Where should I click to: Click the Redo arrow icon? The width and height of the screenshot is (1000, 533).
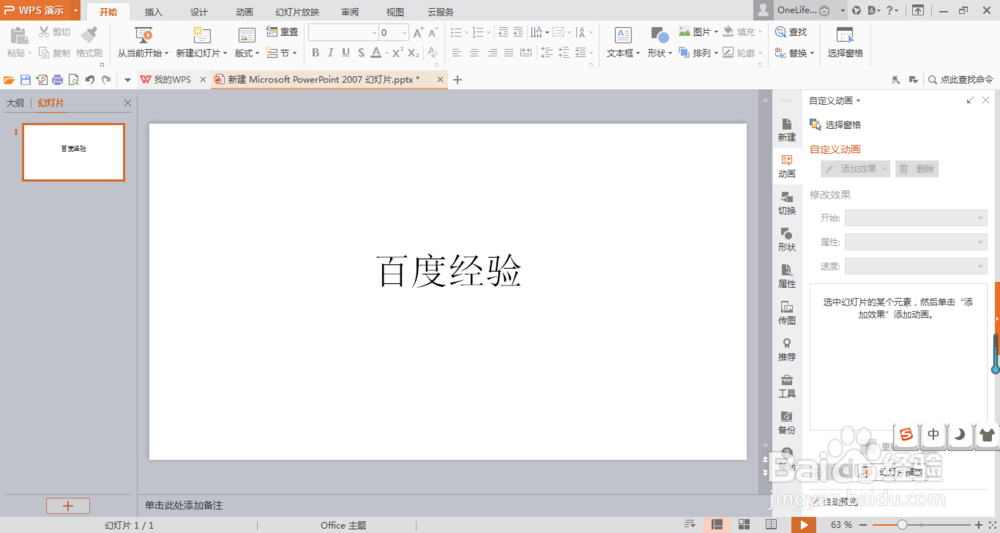106,80
